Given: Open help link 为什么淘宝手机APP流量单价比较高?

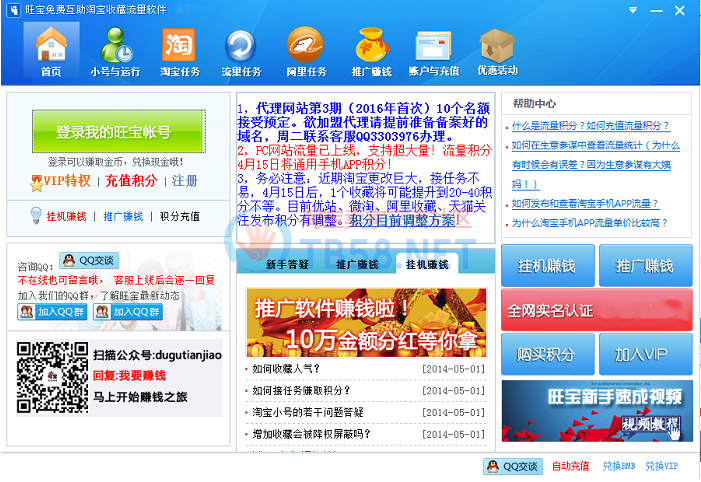Looking at the screenshot, I should tap(590, 223).
